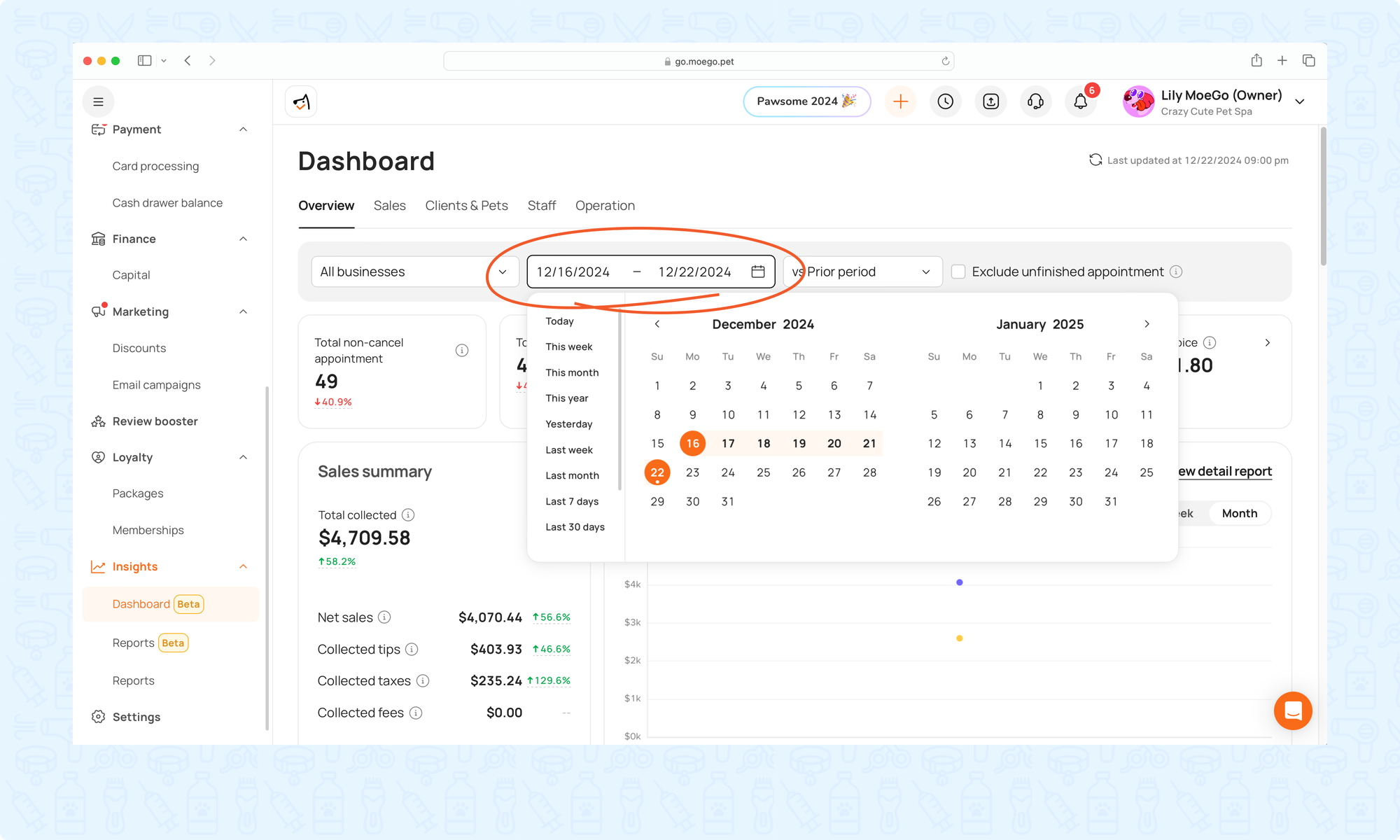Screen dimensions: 1400x840
Task: Click the Pawsome 2024 button
Action: pyautogui.click(x=806, y=101)
